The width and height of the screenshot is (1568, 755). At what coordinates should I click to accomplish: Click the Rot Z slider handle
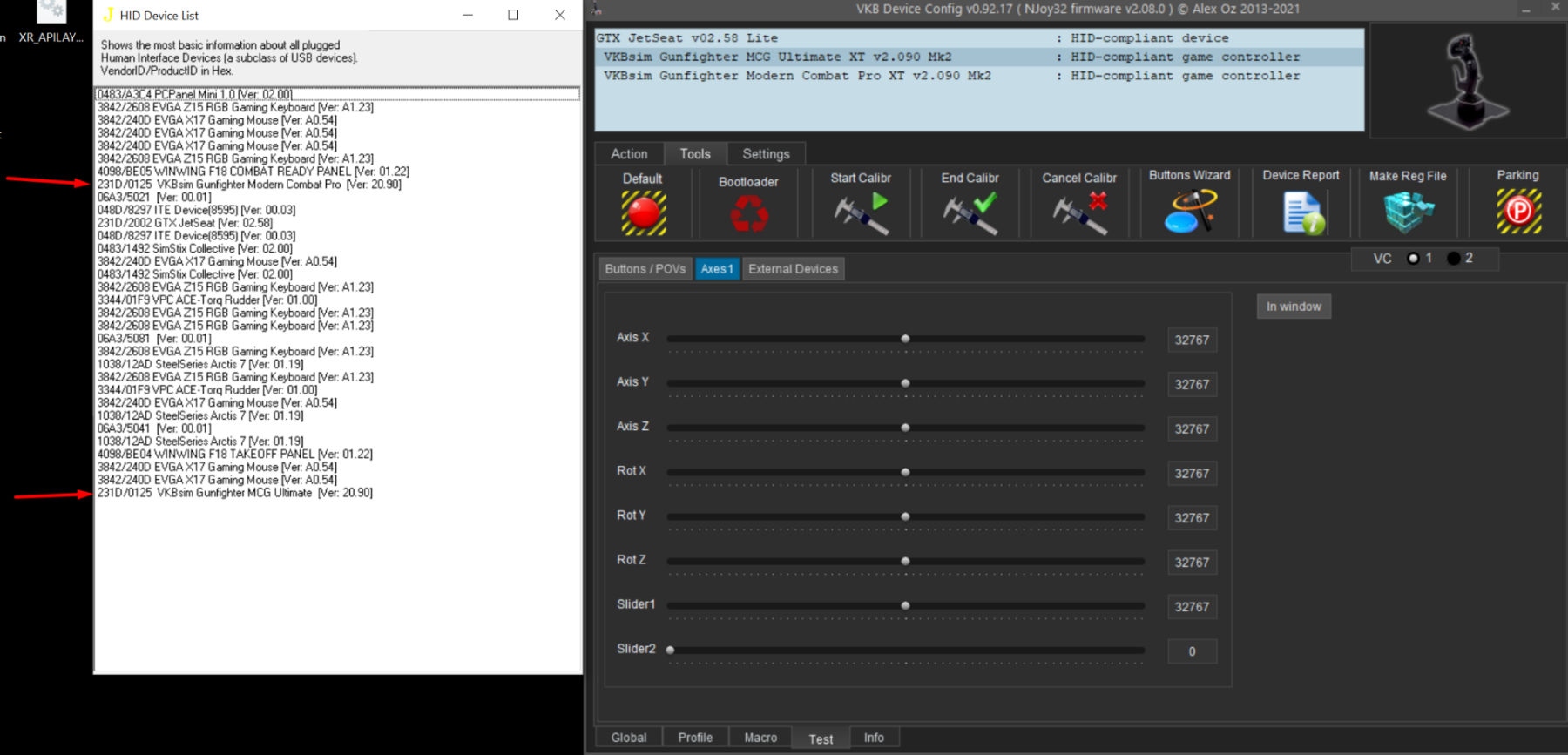tap(905, 561)
